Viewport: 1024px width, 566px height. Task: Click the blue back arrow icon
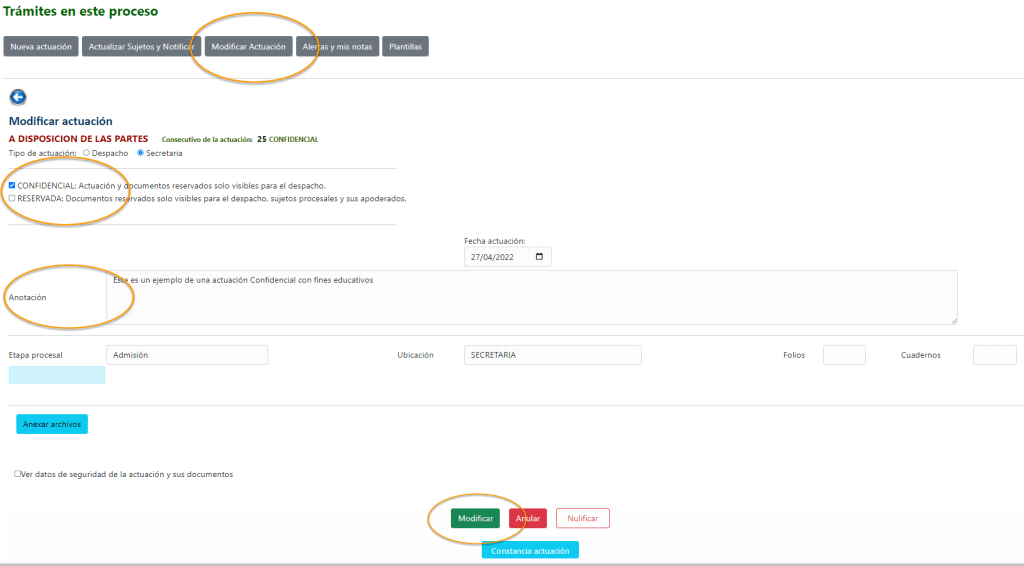point(17,97)
